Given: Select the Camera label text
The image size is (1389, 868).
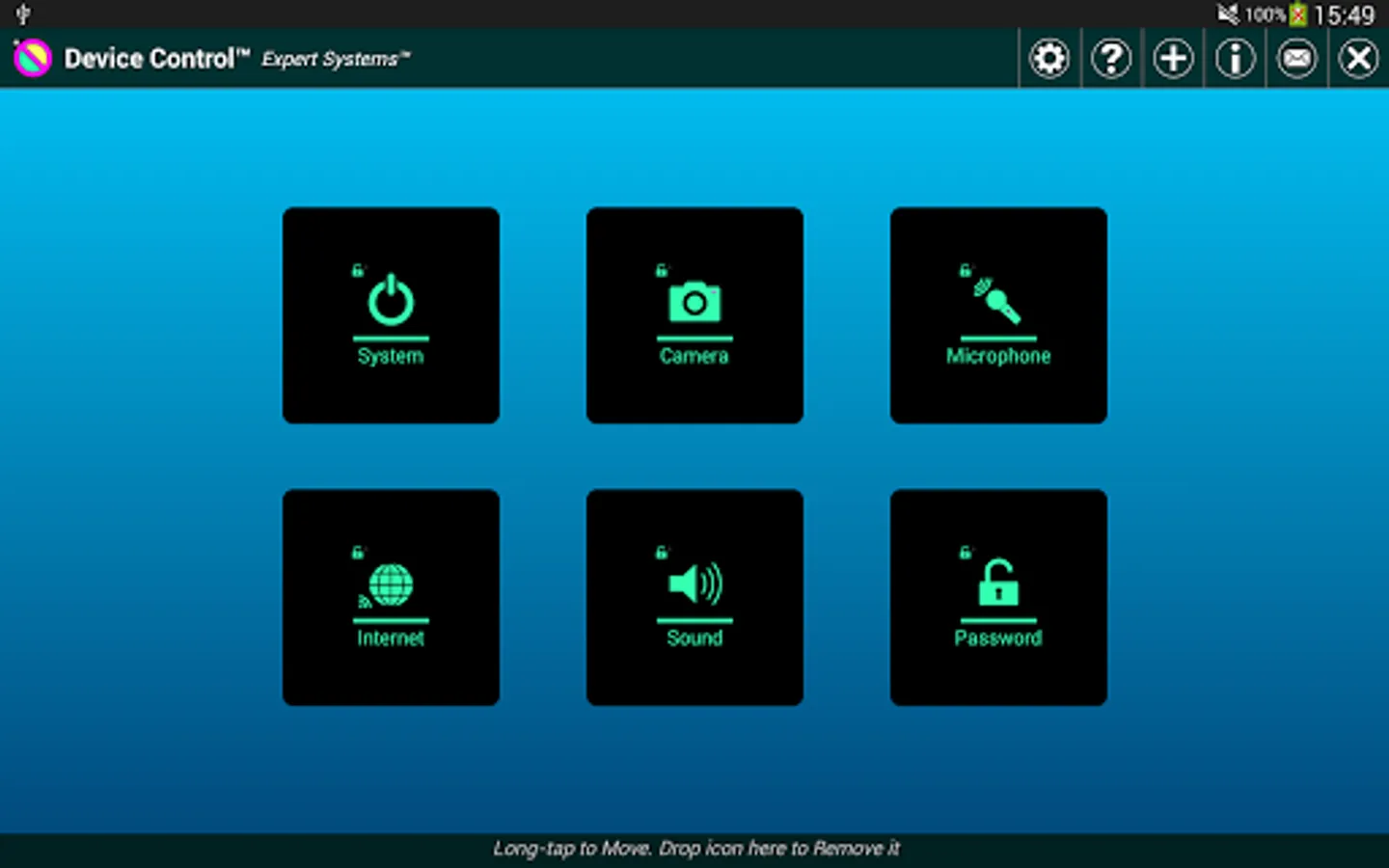Looking at the screenshot, I should pyautogui.click(x=694, y=356).
